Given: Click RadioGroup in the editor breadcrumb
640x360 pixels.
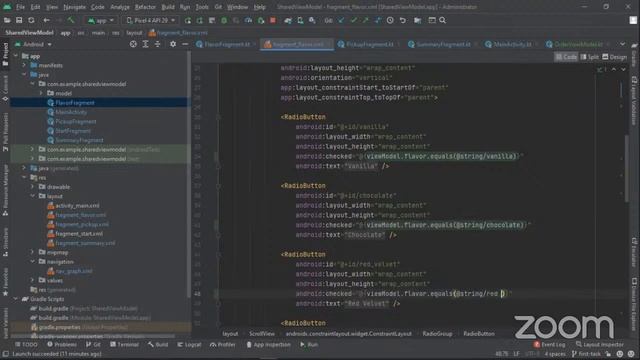Looking at the screenshot, I should point(437,334).
